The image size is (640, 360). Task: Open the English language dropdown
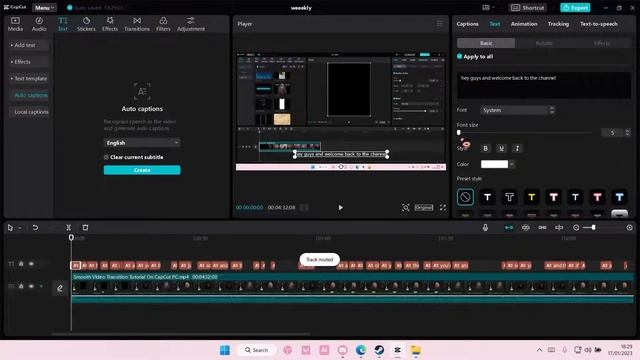(142, 143)
